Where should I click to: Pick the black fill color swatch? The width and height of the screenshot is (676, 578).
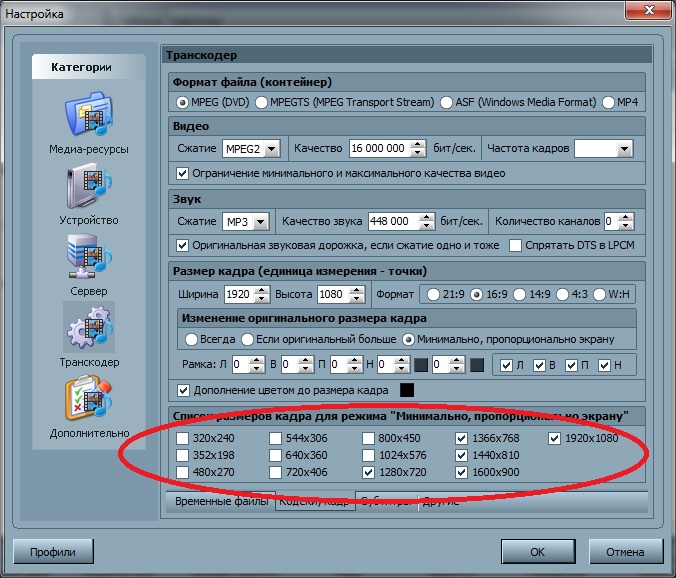pyautogui.click(x=407, y=389)
